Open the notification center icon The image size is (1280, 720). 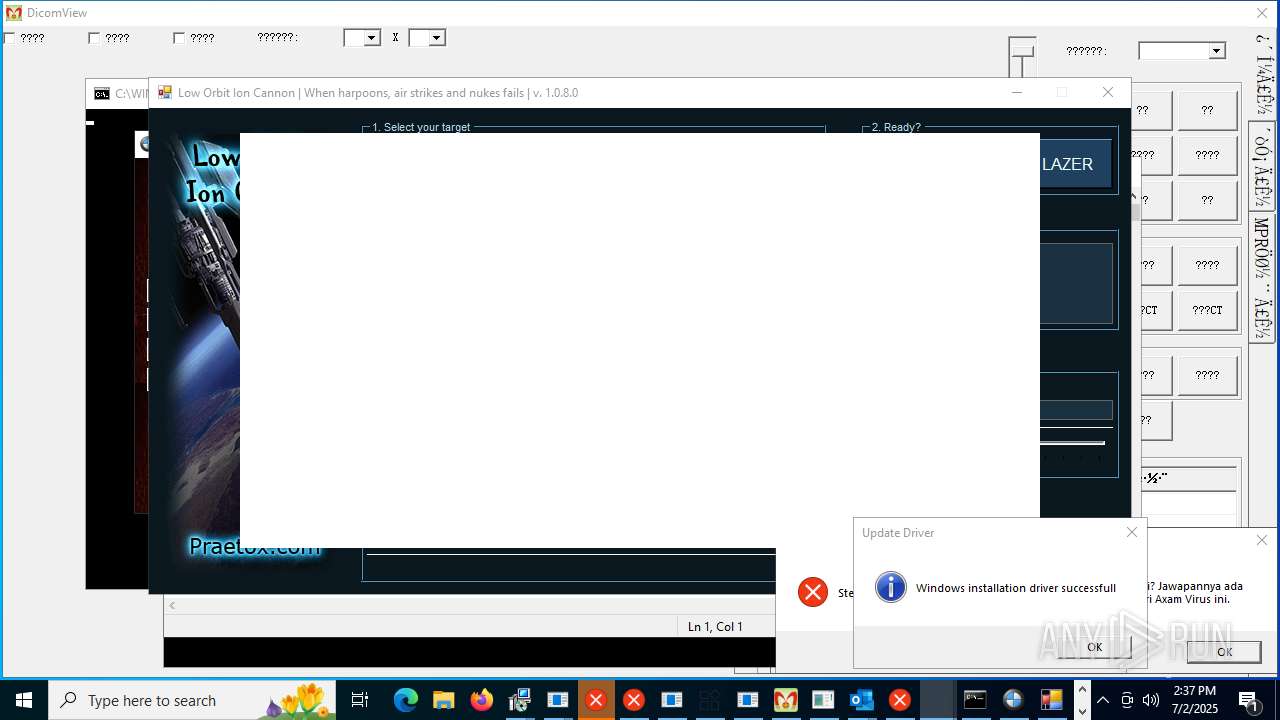click(1251, 700)
